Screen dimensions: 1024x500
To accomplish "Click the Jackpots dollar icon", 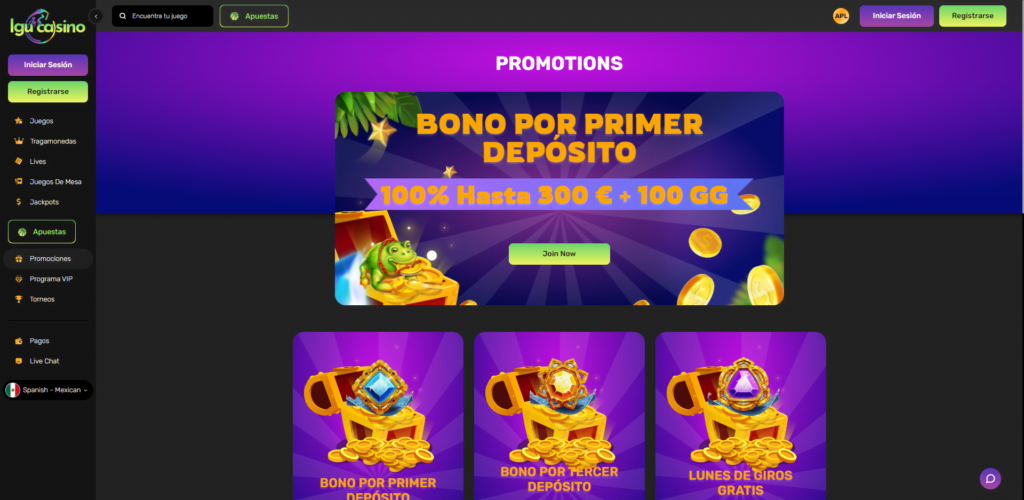I will coord(18,202).
